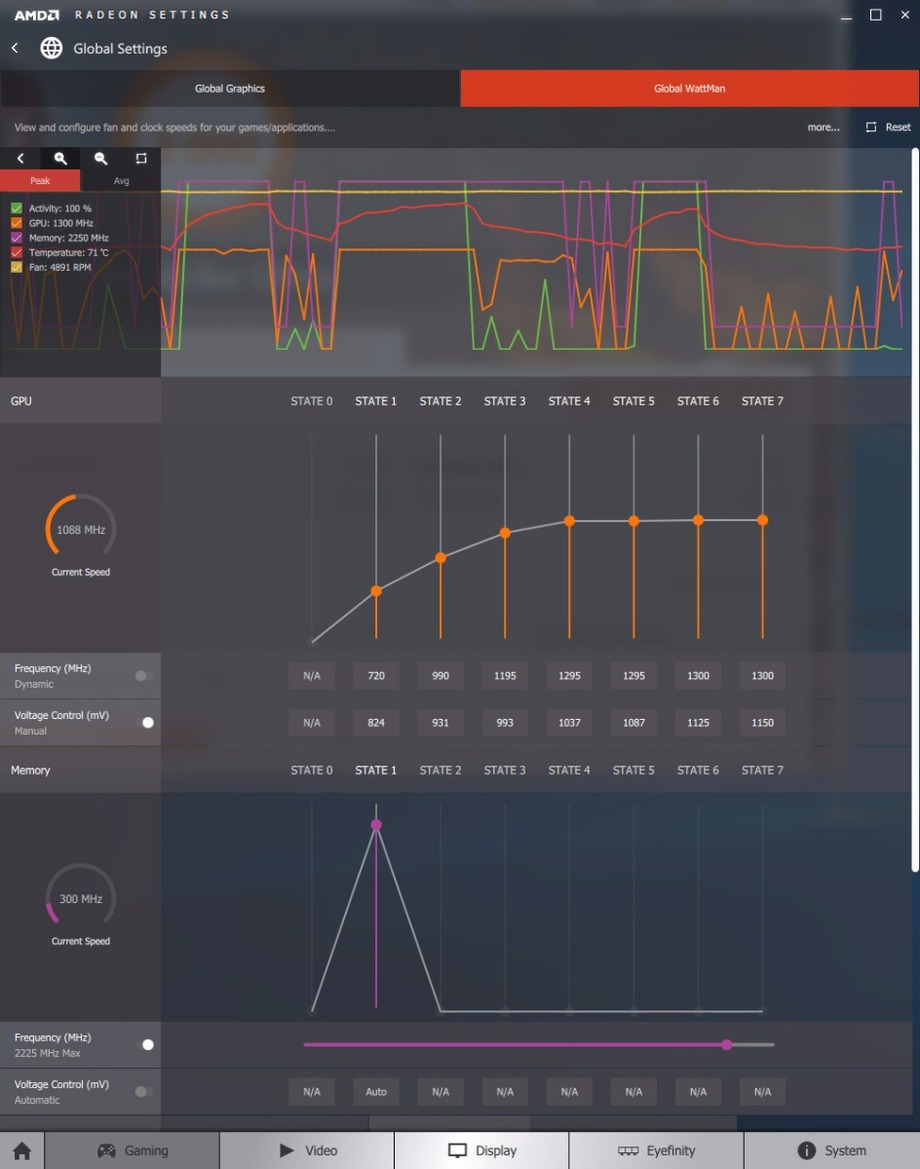Select GPU STATE 1 column header

click(x=376, y=401)
